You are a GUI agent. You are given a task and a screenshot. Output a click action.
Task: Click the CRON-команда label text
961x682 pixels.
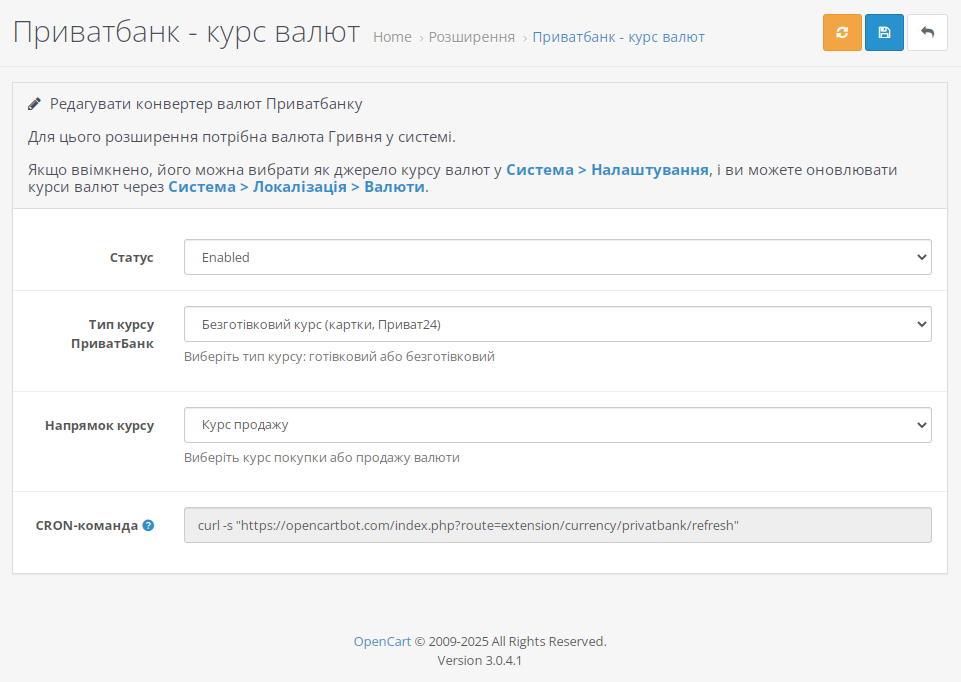coord(86,526)
